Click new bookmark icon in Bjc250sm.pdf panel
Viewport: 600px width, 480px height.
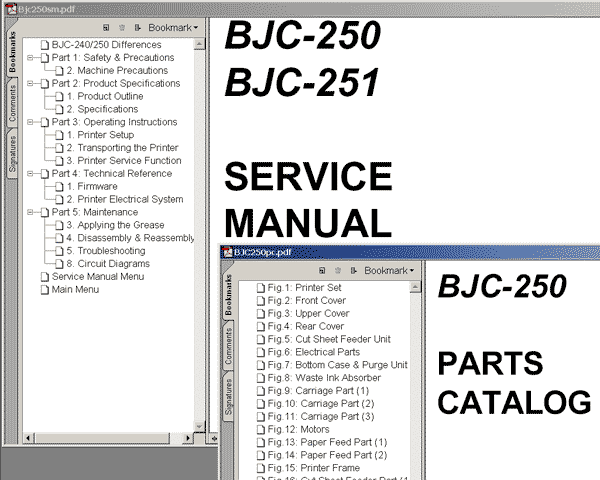pos(106,28)
